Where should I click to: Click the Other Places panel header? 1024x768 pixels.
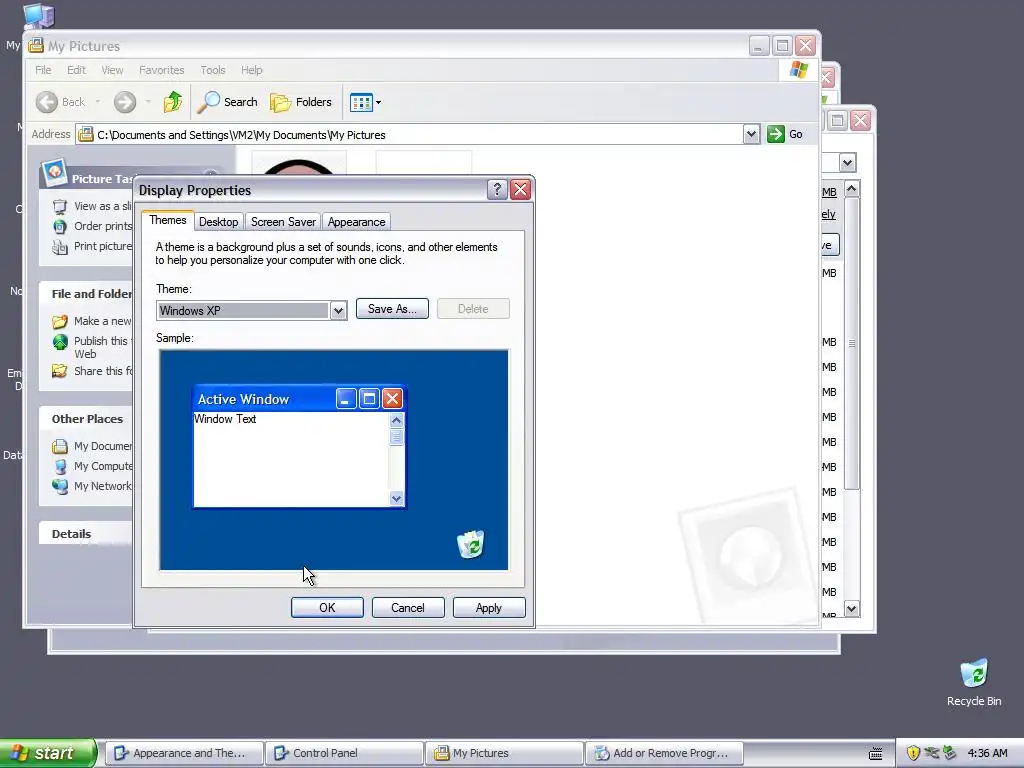[x=85, y=419]
